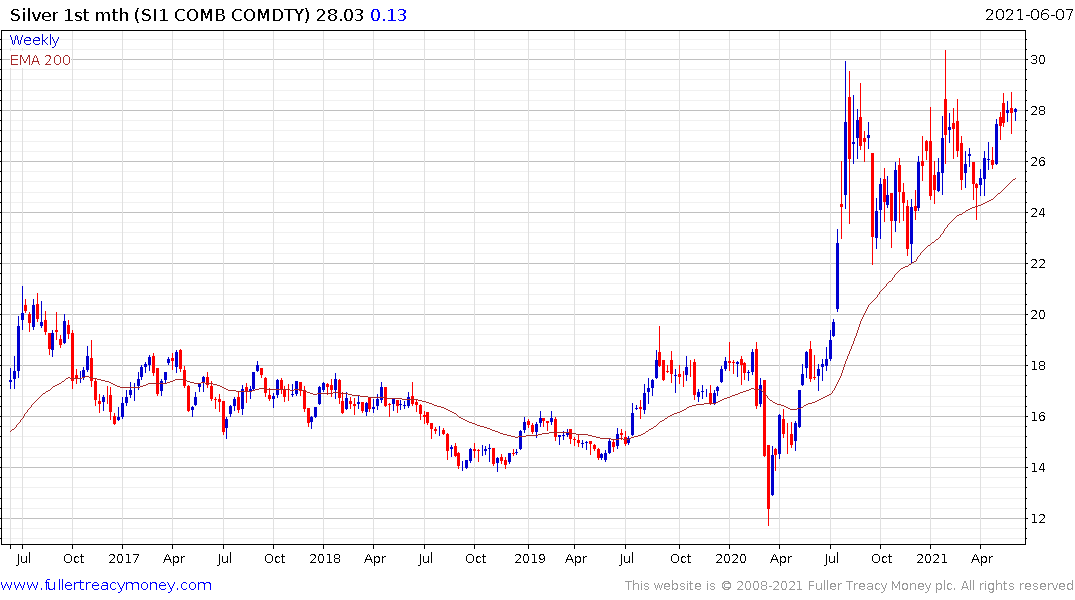Click the 28 label on the price axis
The width and height of the screenshot is (1075, 600).
click(1038, 110)
